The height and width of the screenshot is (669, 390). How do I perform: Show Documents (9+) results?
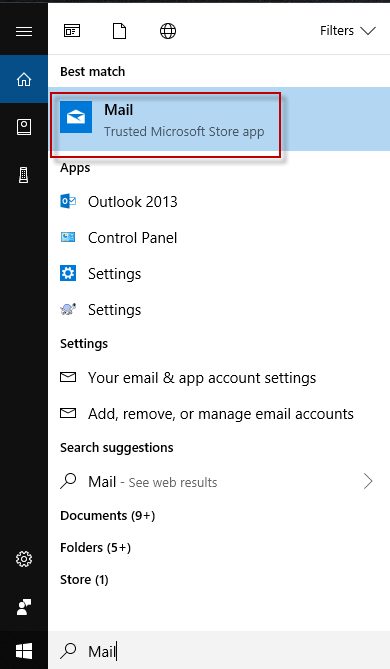coord(108,516)
